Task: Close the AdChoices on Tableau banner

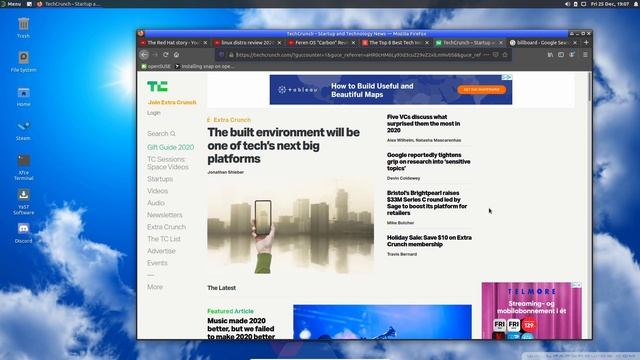Action: click(x=507, y=77)
